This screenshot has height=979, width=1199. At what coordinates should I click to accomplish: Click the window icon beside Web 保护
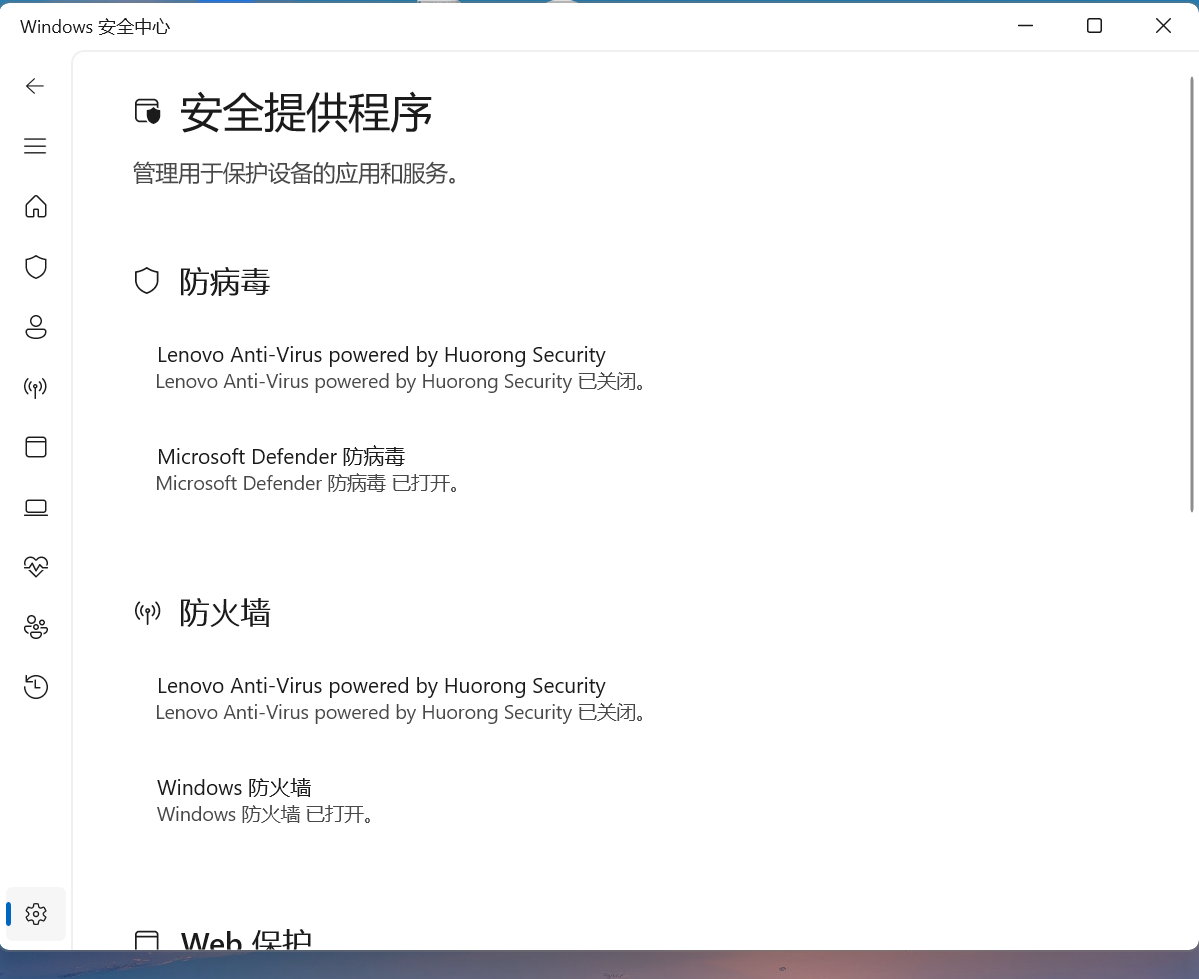147,940
